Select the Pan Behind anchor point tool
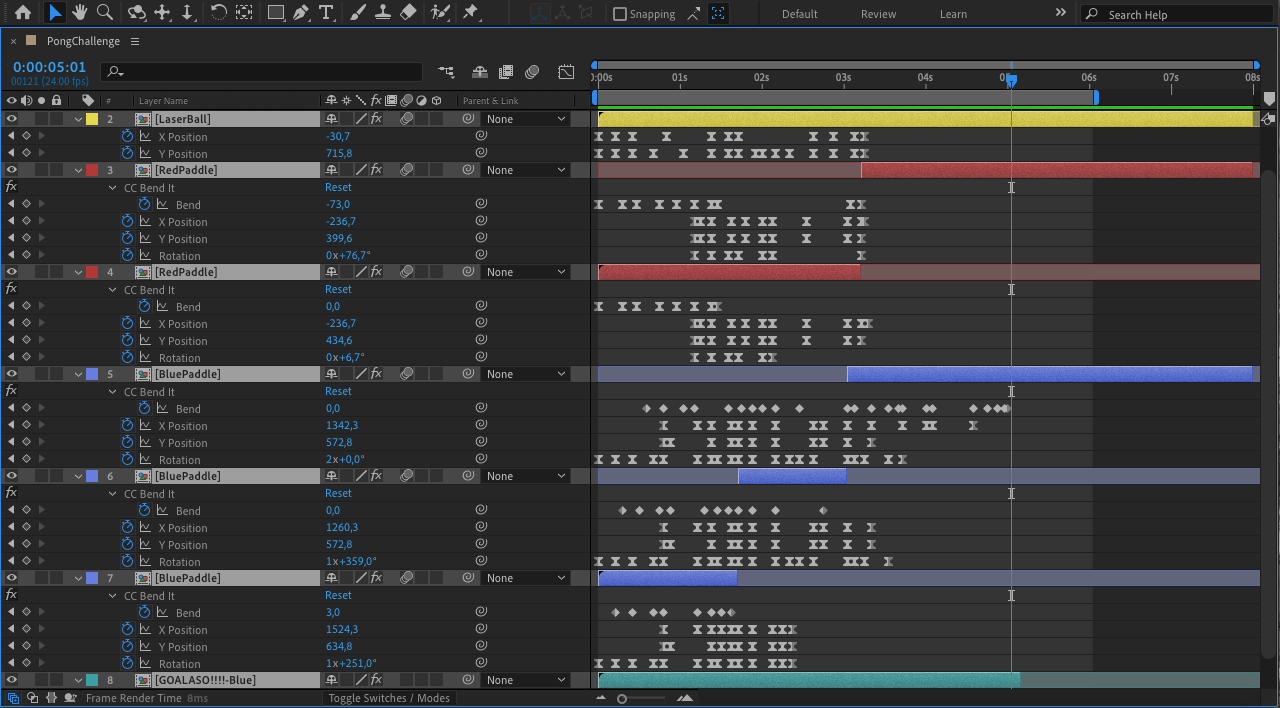This screenshot has height=708, width=1280. pyautogui.click(x=244, y=13)
